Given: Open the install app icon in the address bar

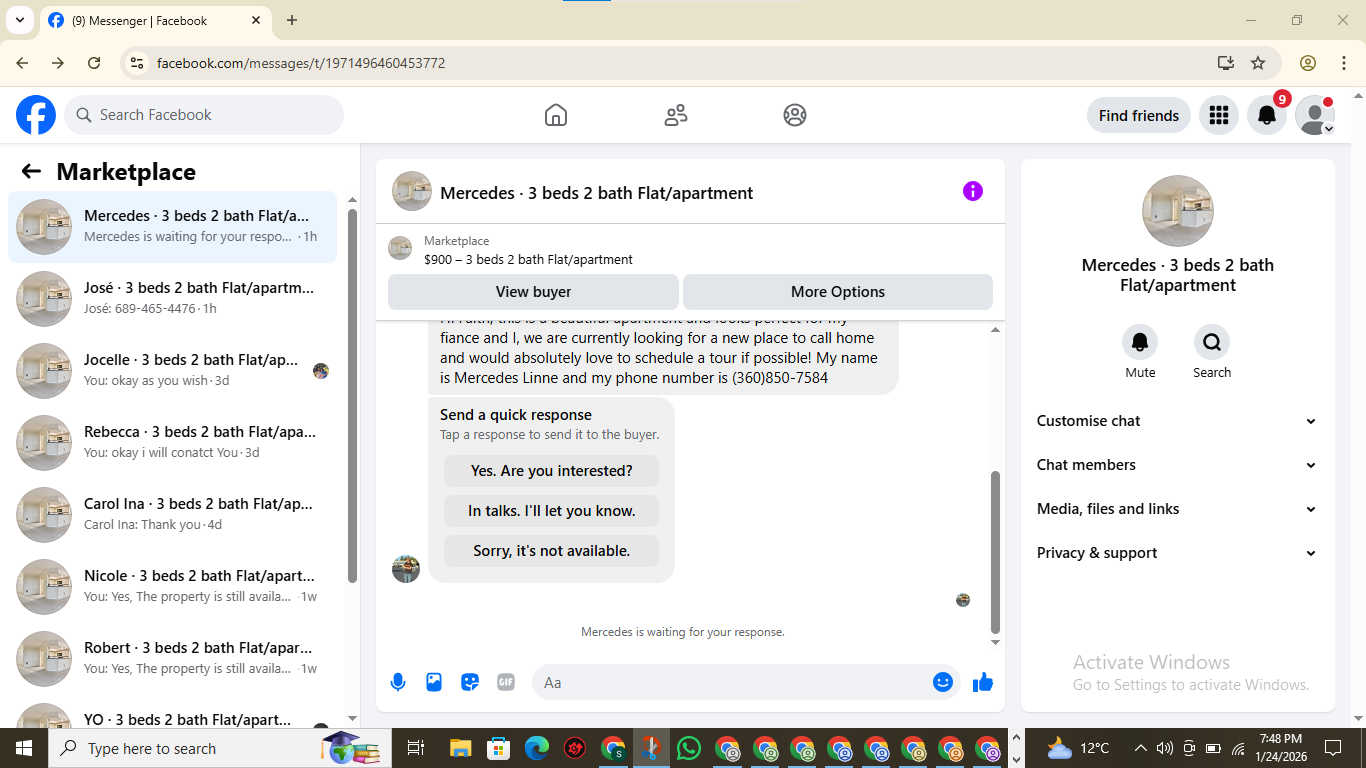Looking at the screenshot, I should pos(1226,63).
